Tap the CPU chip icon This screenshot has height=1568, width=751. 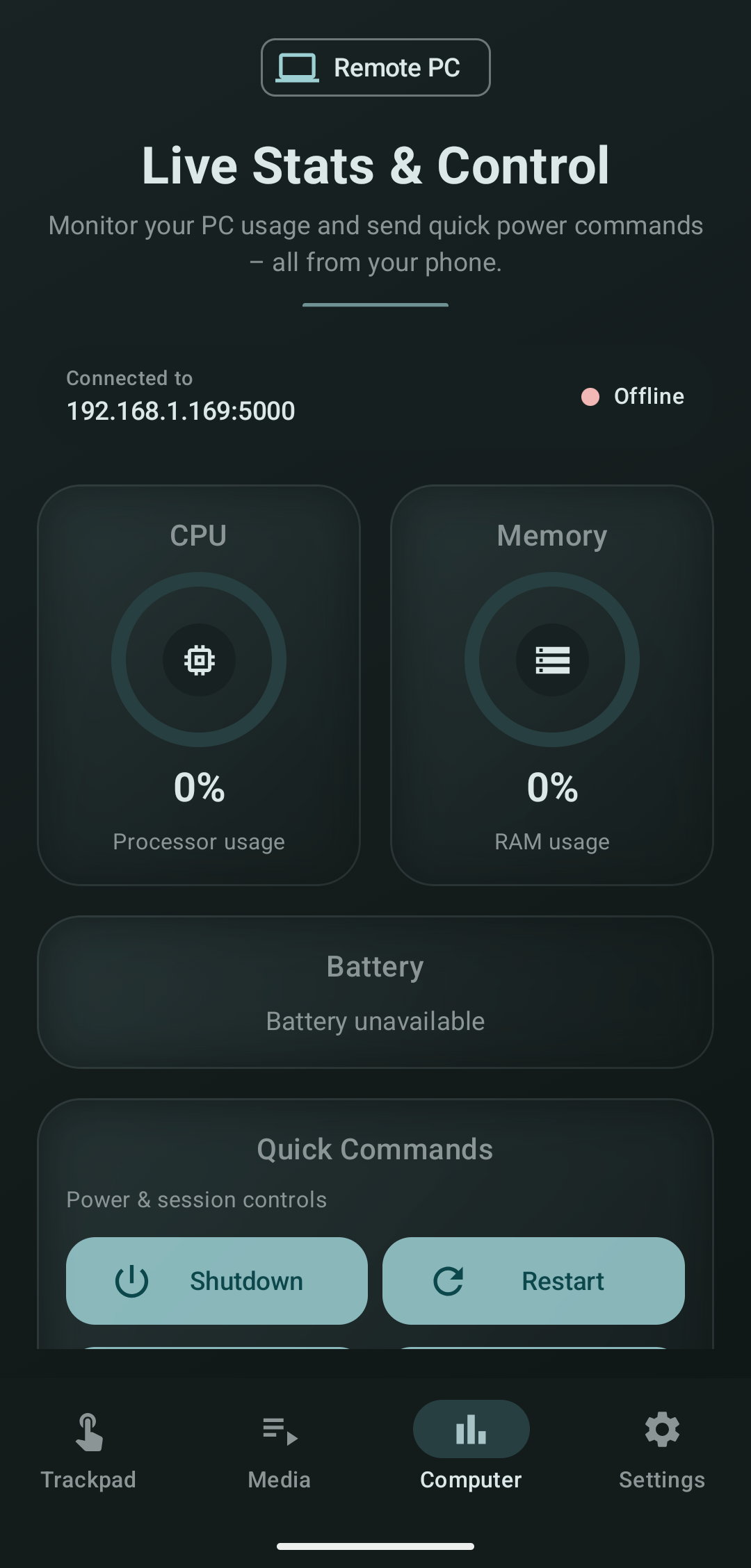click(x=199, y=660)
